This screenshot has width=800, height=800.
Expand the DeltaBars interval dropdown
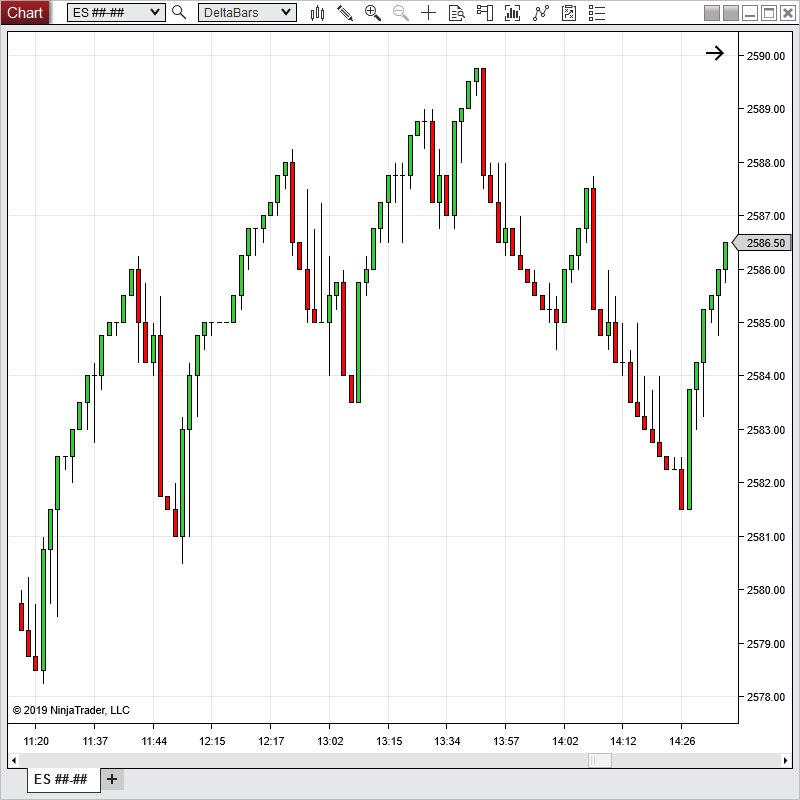[x=287, y=12]
